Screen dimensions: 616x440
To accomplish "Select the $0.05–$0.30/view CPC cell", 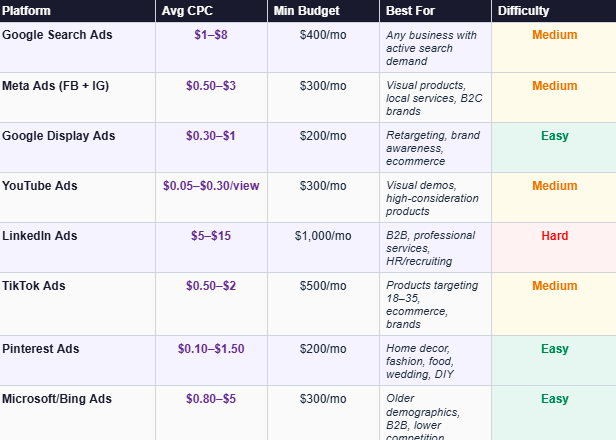I will tap(211, 185).
